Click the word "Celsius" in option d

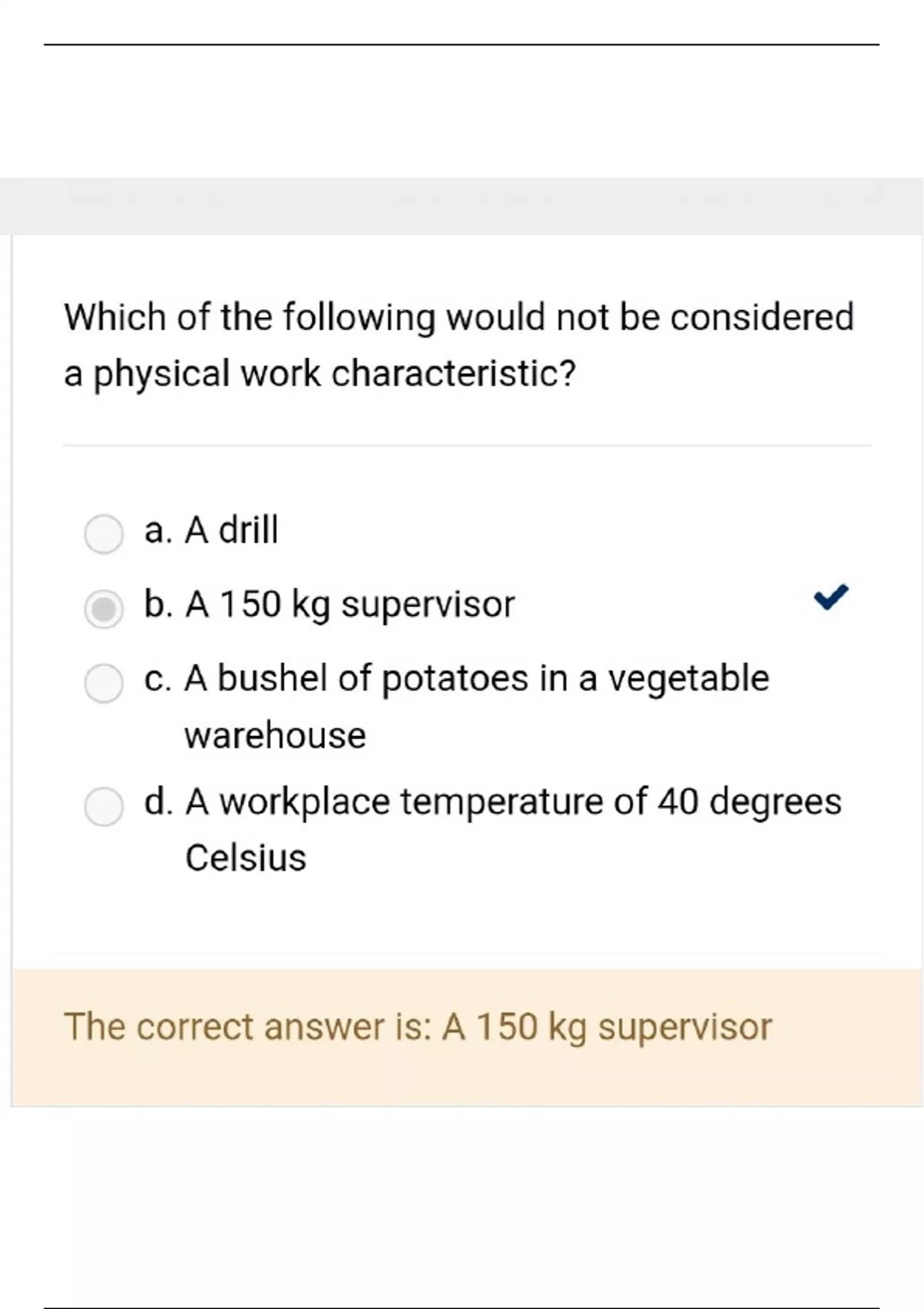tap(246, 858)
